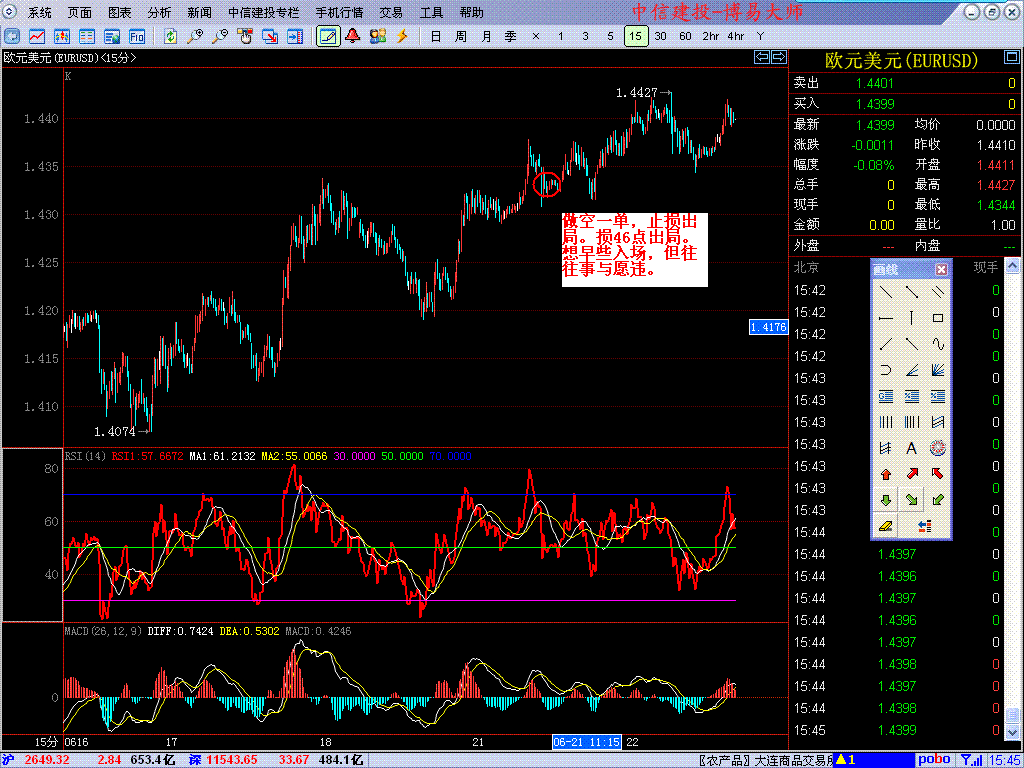Click the back navigation arrow in toolbar
This screenshot has height=768, width=1024.
pos(13,36)
